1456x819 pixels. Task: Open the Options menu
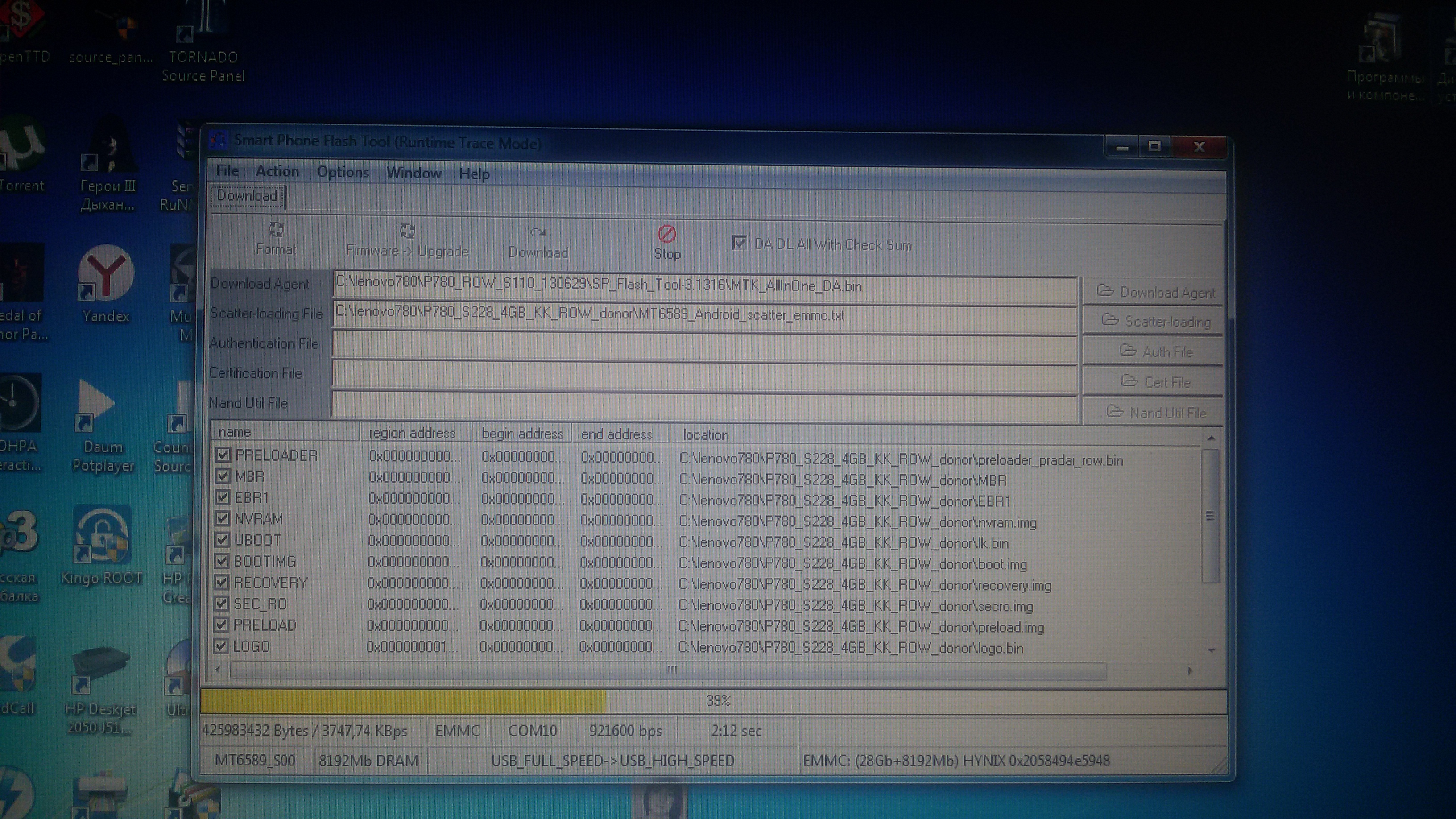click(x=343, y=172)
